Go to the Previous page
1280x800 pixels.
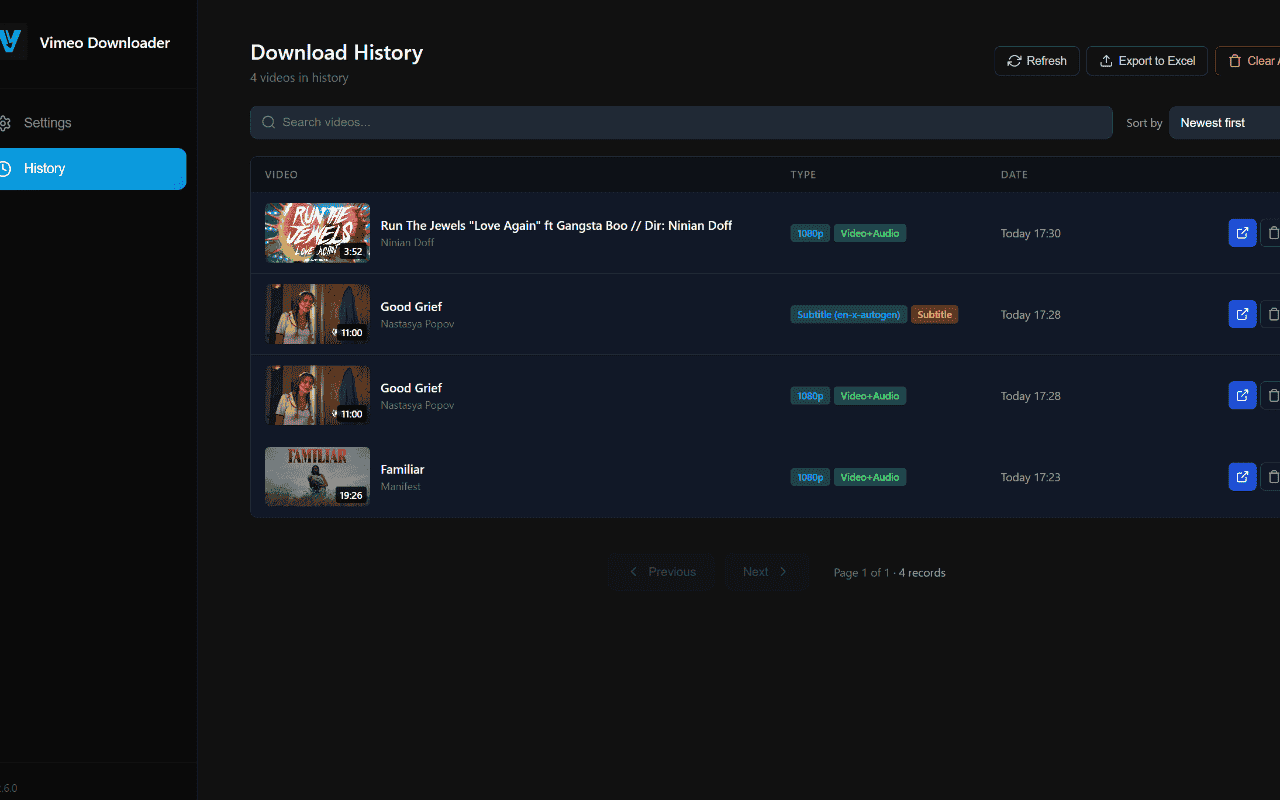click(661, 572)
